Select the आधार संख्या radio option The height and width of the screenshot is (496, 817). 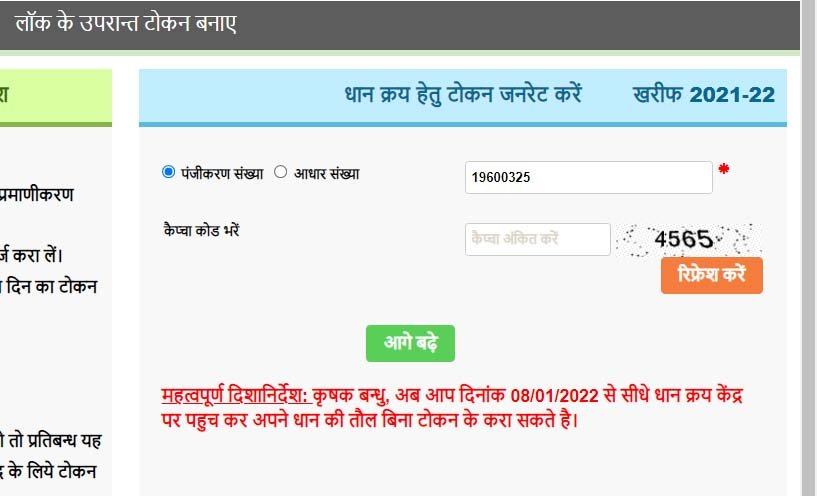pos(280,172)
